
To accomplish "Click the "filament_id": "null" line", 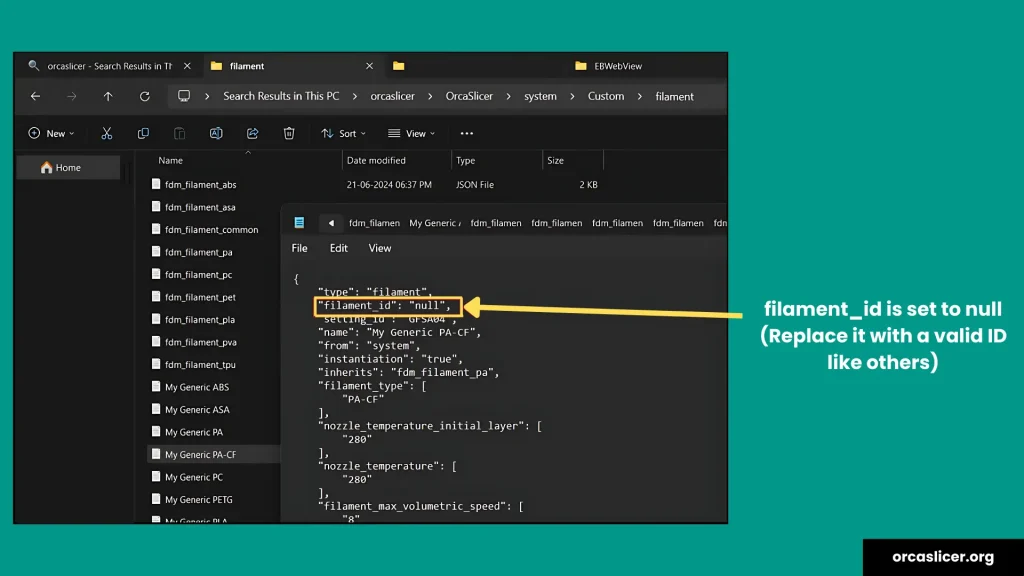I will click(x=387, y=306).
